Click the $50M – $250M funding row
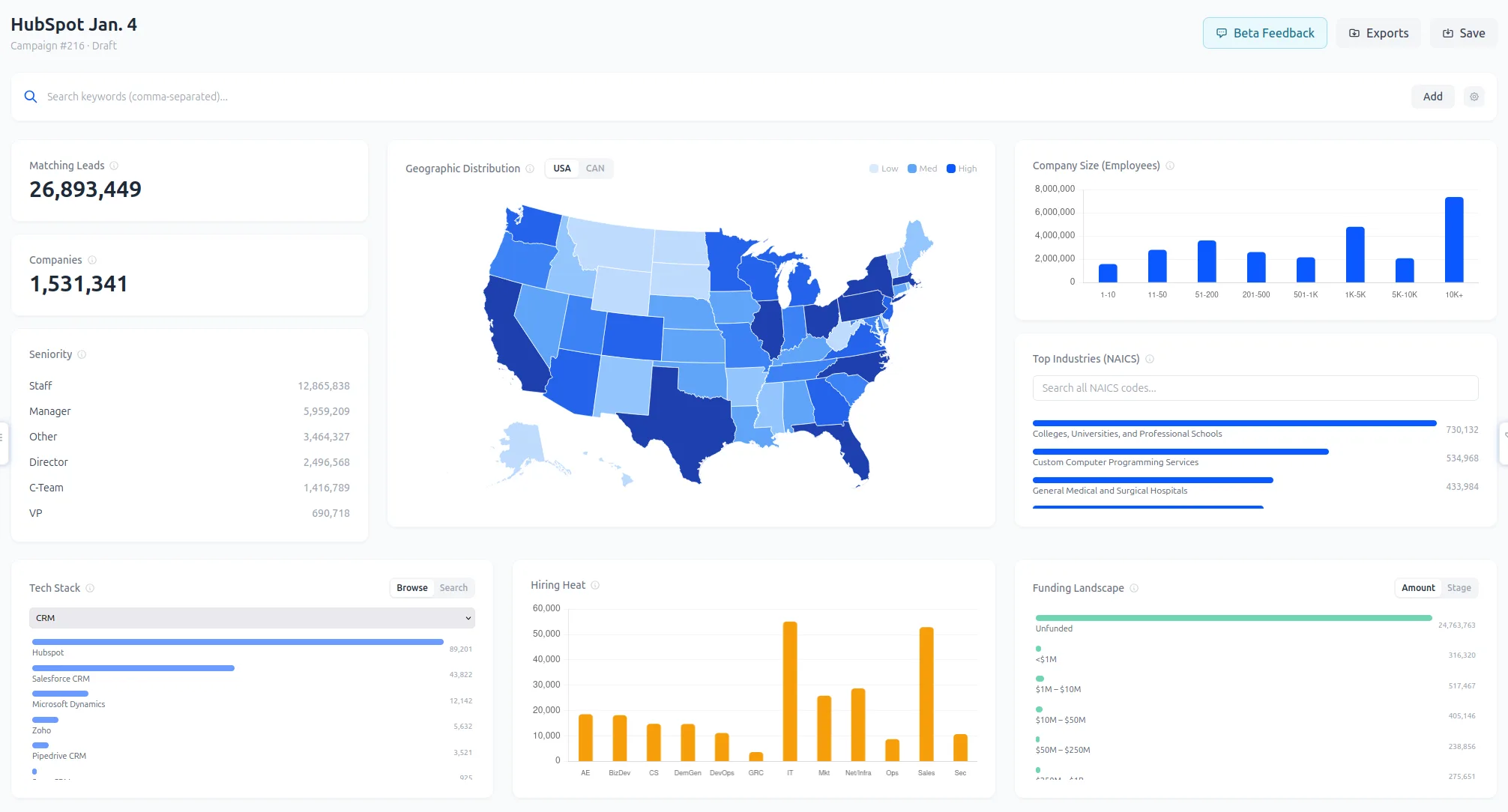Screen dimensions: 1508x812 pyautogui.click(x=1255, y=745)
